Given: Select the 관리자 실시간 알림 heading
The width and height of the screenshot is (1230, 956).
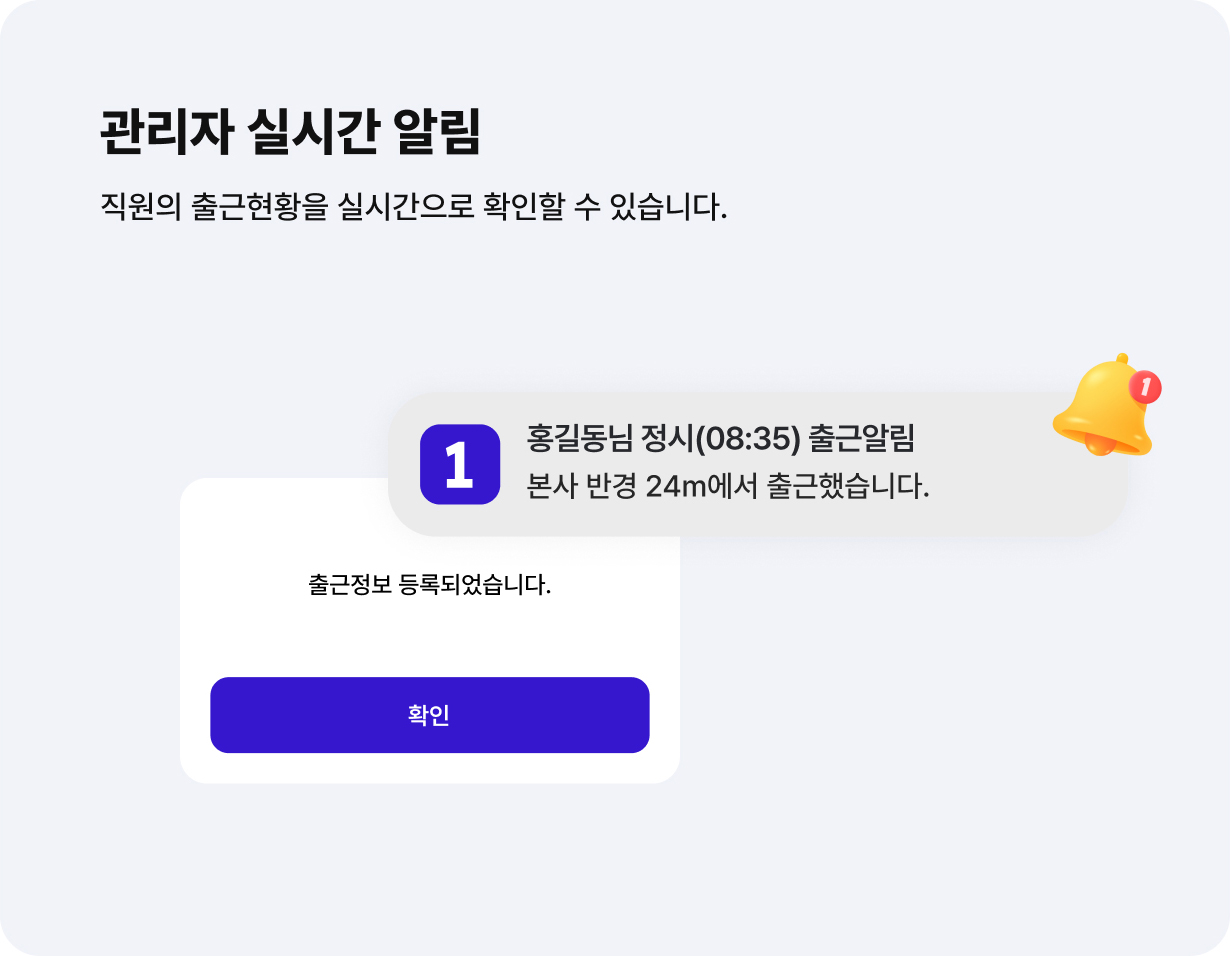Looking at the screenshot, I should point(291,132).
